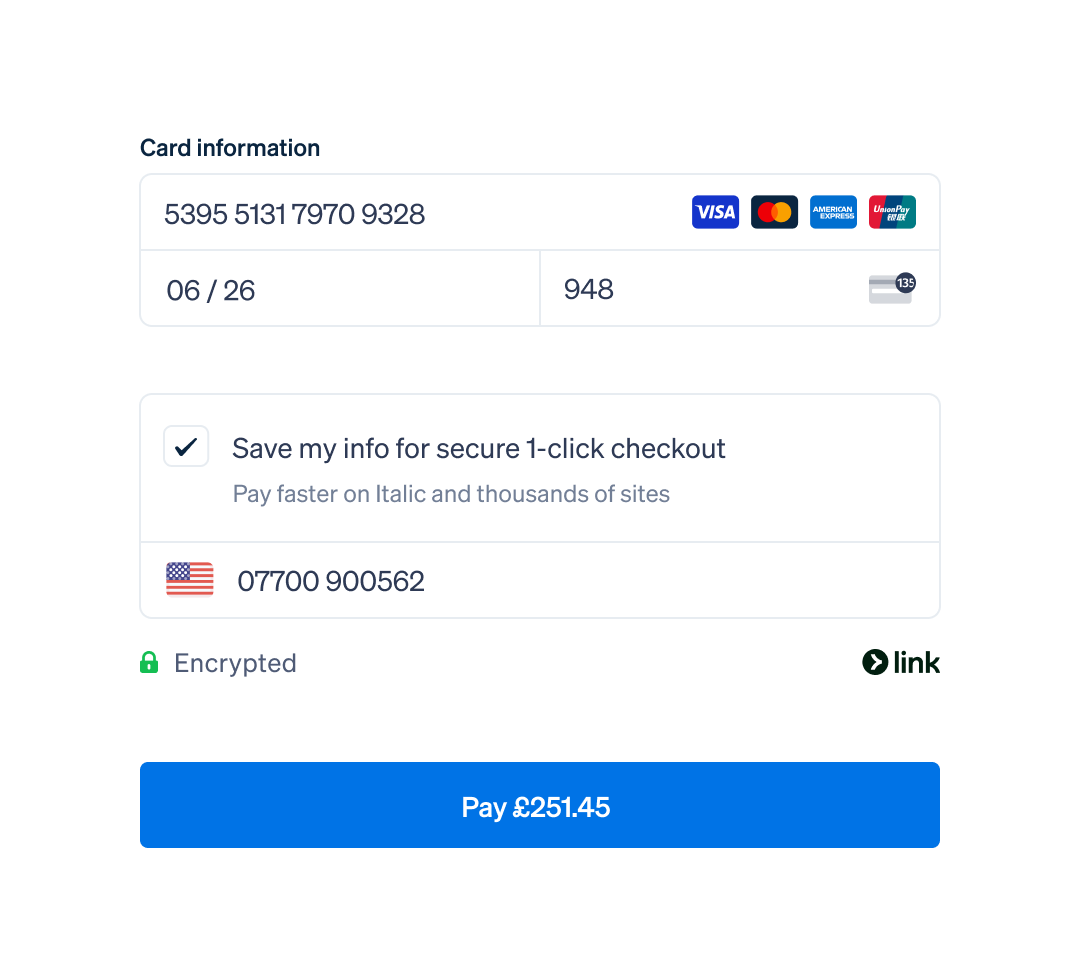
Task: Select the expiry date field 06 / 26
Action: 340,289
